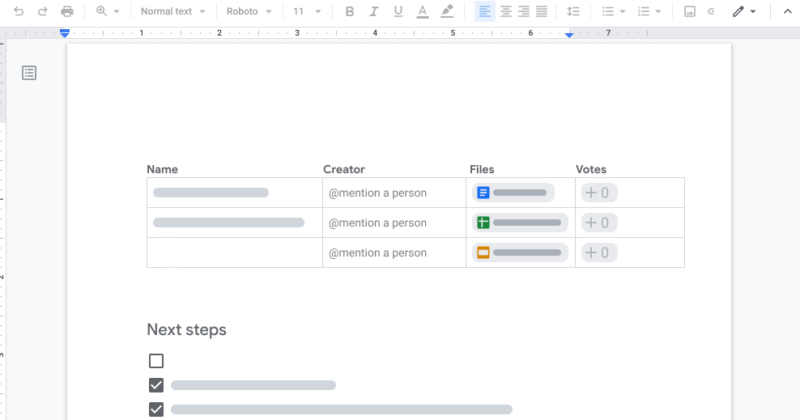Uncheck the last checked checklist item
Screen dimensions: 800x420
[x=156, y=409]
